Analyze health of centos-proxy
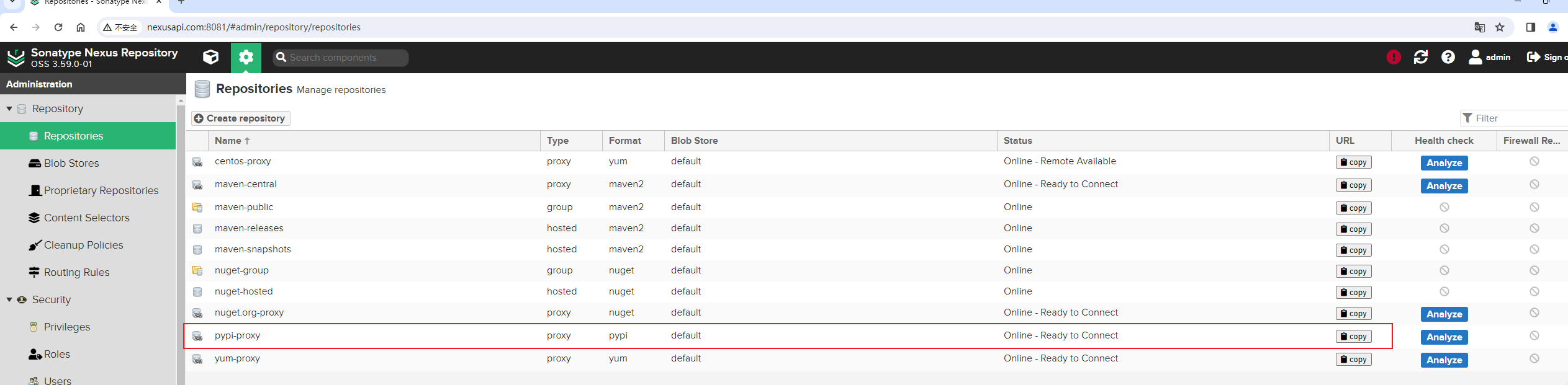This screenshot has width=1568, height=385. 1444,163
